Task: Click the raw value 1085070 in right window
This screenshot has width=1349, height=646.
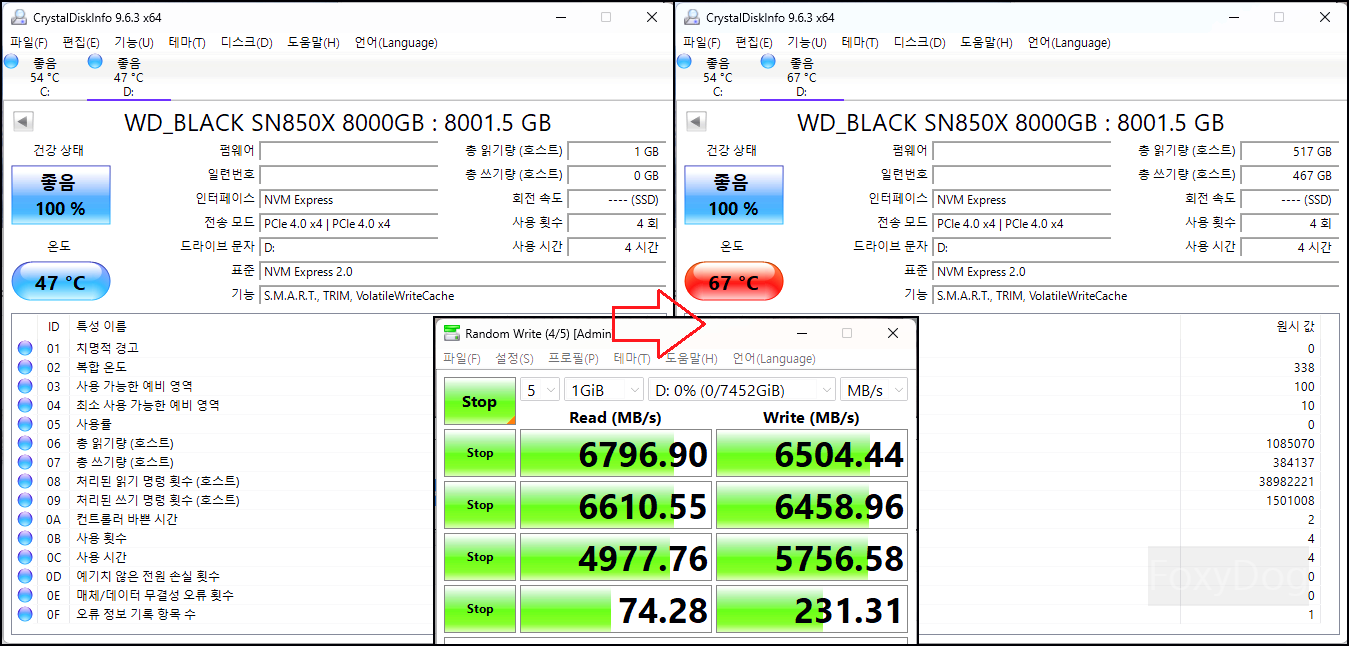Action: point(1291,443)
